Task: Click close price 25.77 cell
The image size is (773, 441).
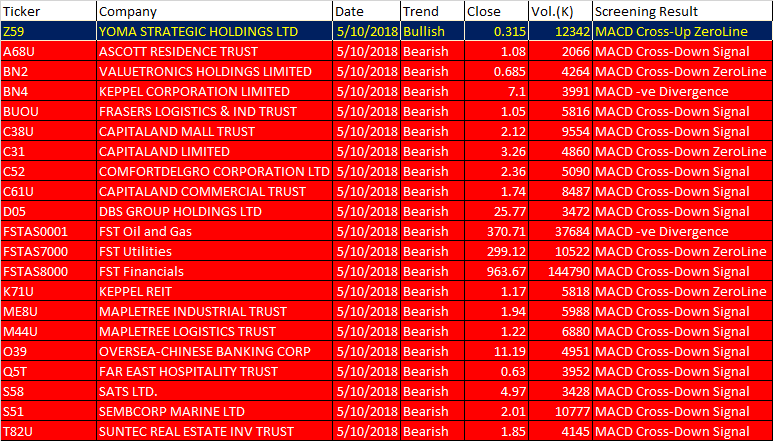Action: click(496, 211)
